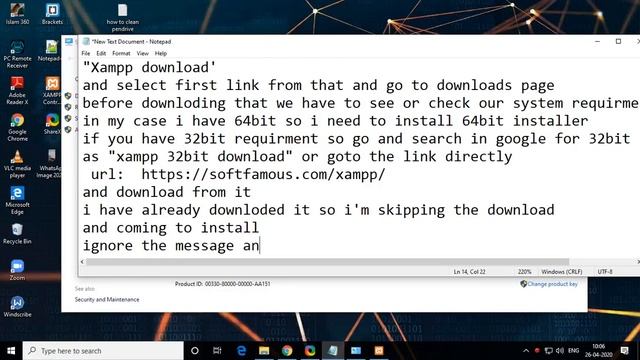640x360 pixels.
Task: Open the Windscribe desktop shortcut
Action: point(17,307)
